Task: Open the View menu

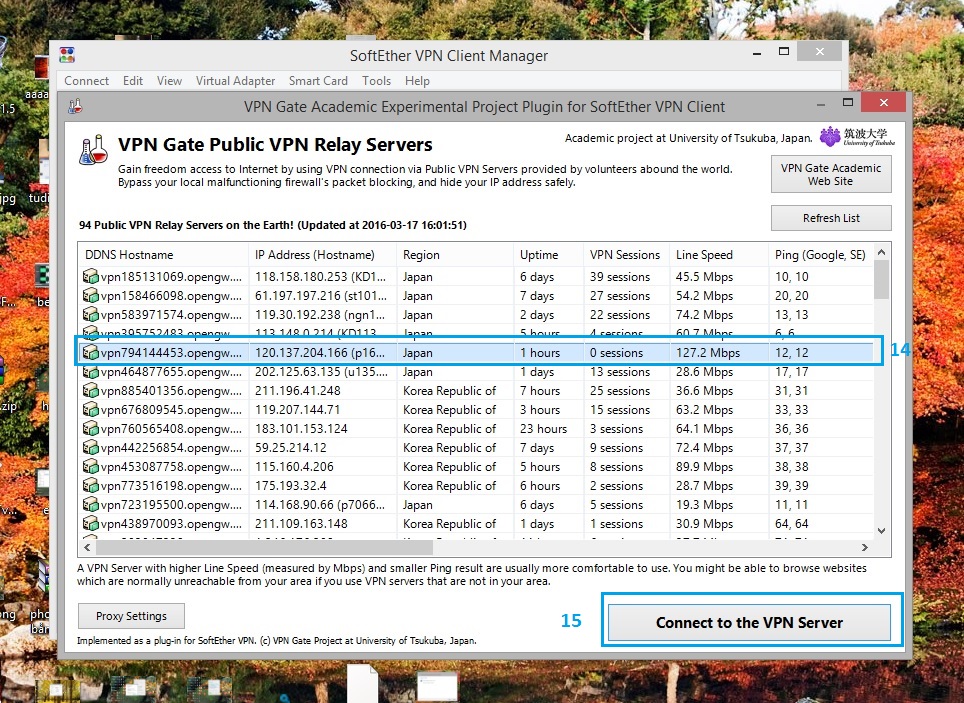Action: click(169, 81)
